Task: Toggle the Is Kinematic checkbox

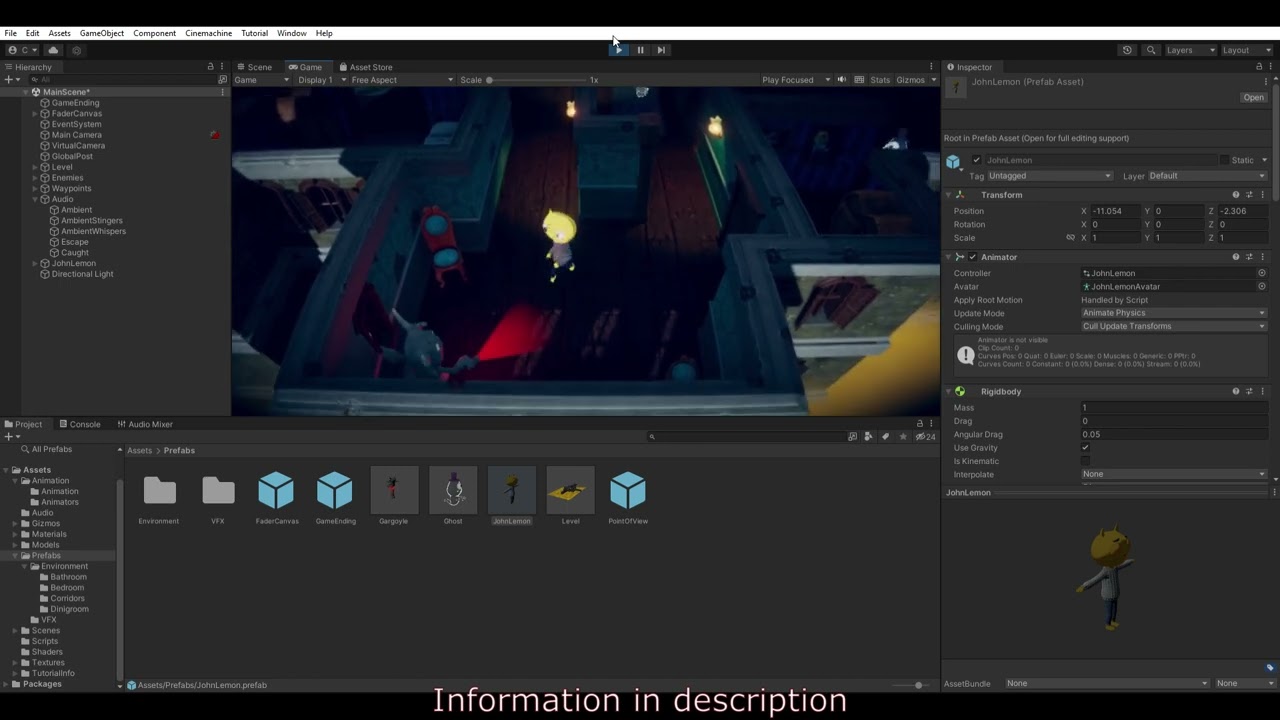Action: pyautogui.click(x=1086, y=461)
